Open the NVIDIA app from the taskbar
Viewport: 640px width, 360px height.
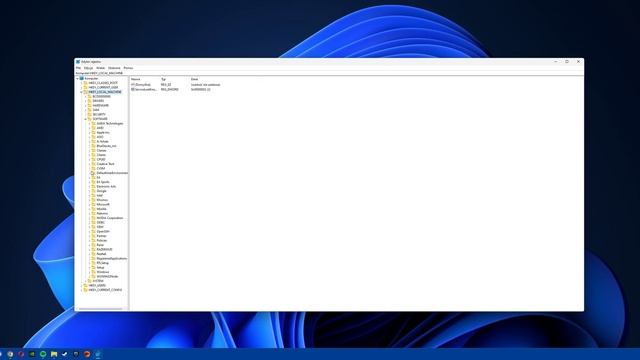(x=32, y=354)
